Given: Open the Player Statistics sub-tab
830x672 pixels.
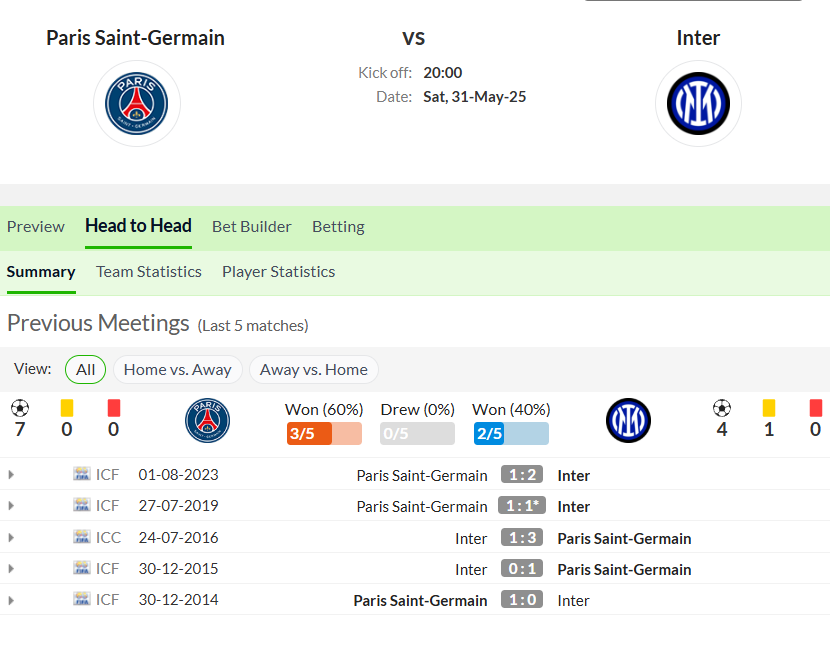Looking at the screenshot, I should pos(278,271).
